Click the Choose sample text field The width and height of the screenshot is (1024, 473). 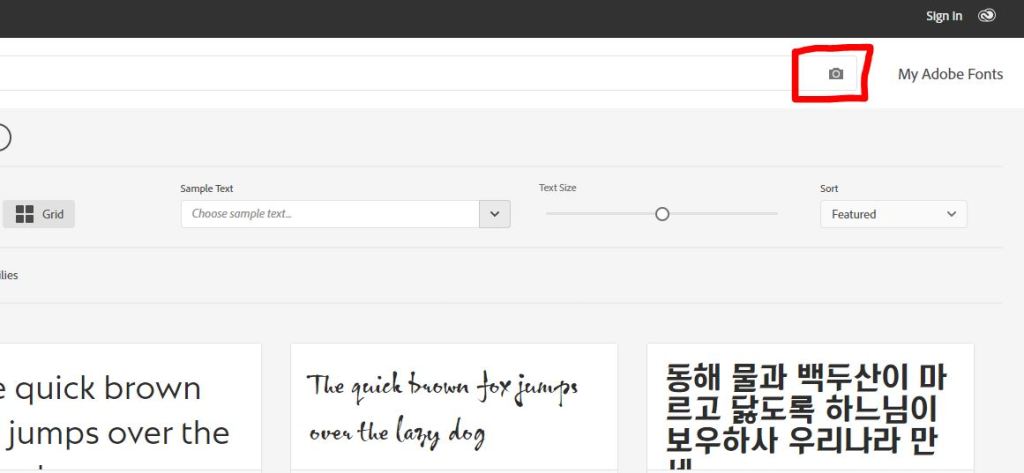pos(330,214)
